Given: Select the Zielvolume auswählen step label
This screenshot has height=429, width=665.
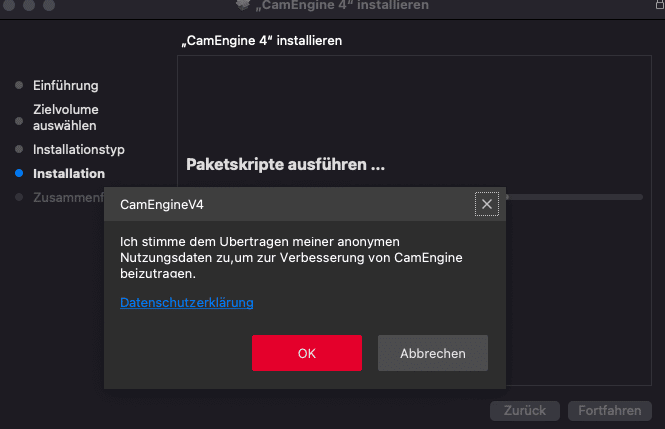Looking at the screenshot, I should [66, 118].
